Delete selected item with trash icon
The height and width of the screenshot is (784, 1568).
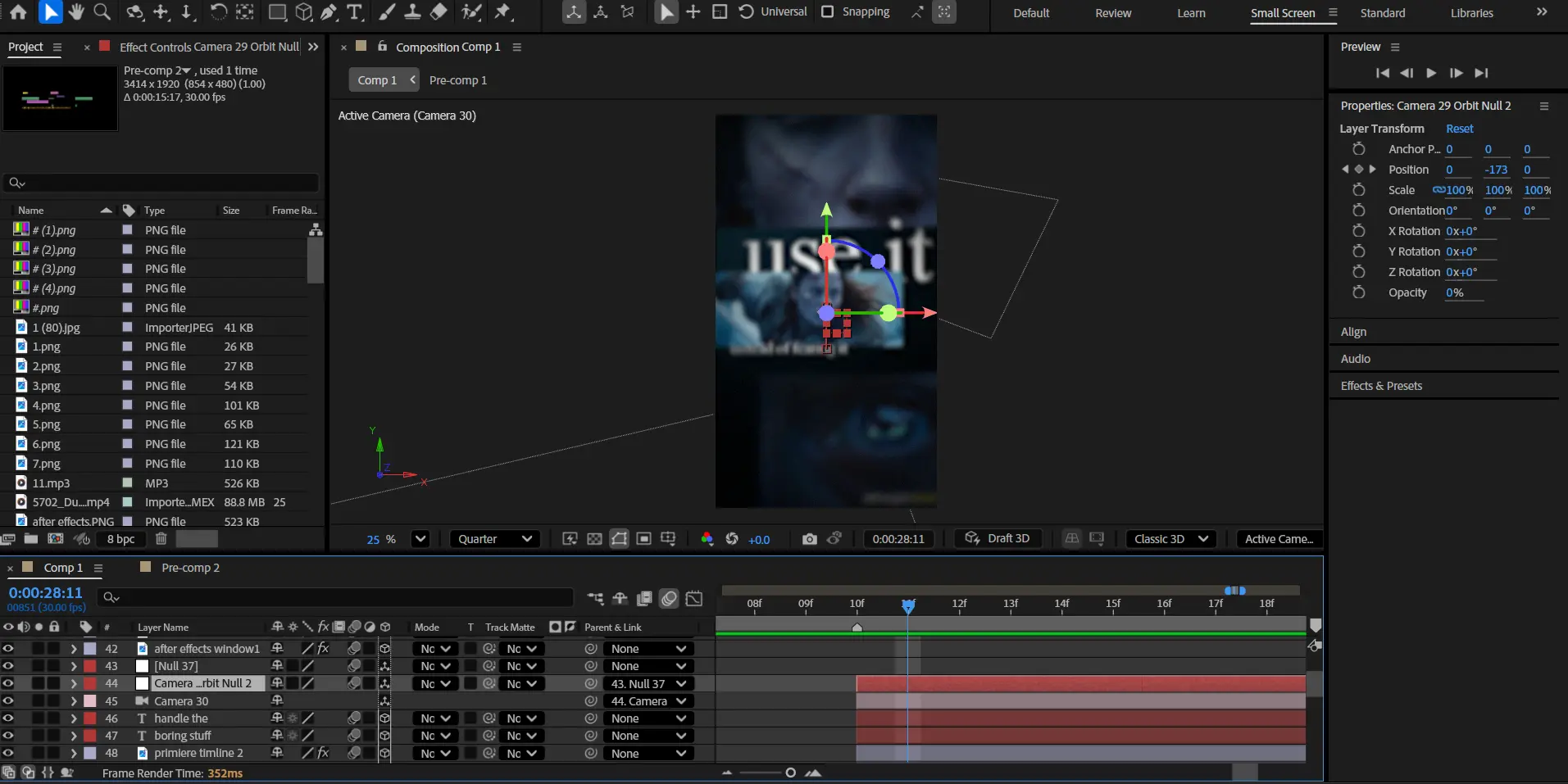pos(161,538)
